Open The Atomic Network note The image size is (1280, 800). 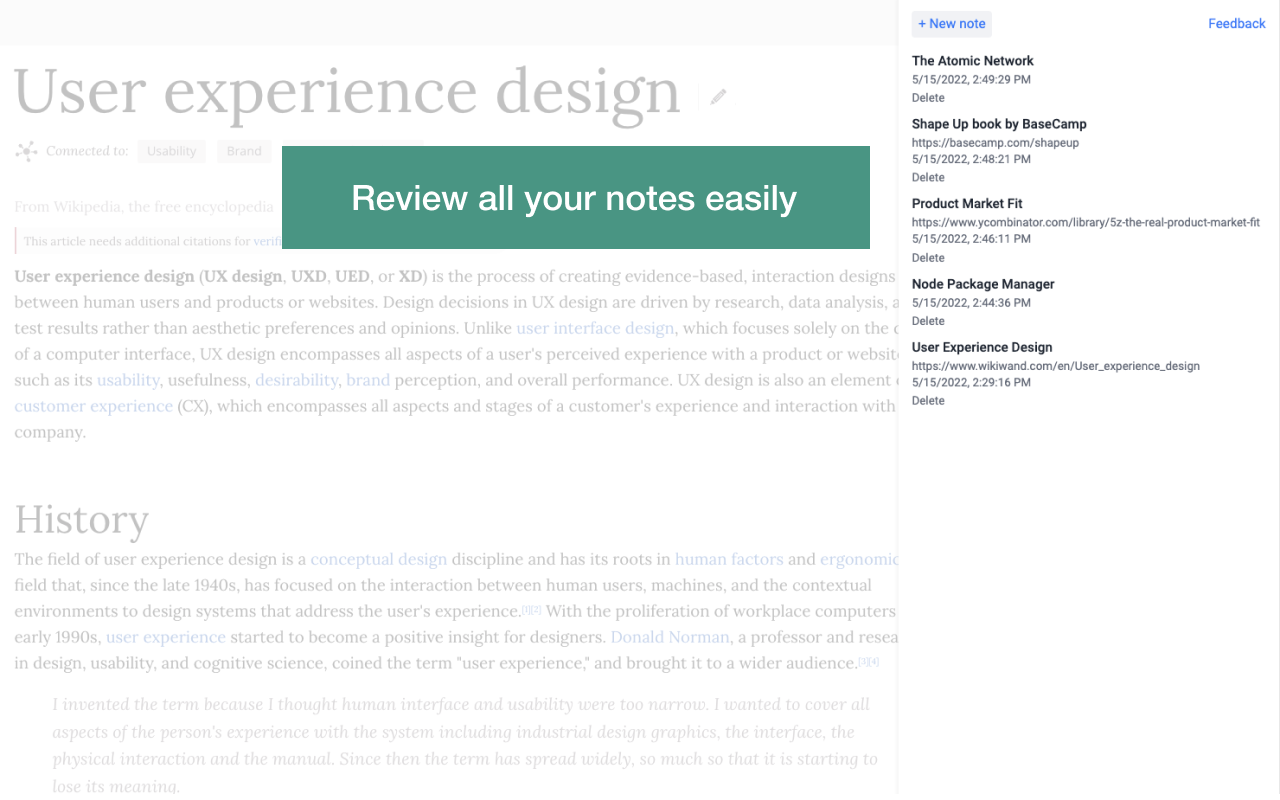(972, 61)
